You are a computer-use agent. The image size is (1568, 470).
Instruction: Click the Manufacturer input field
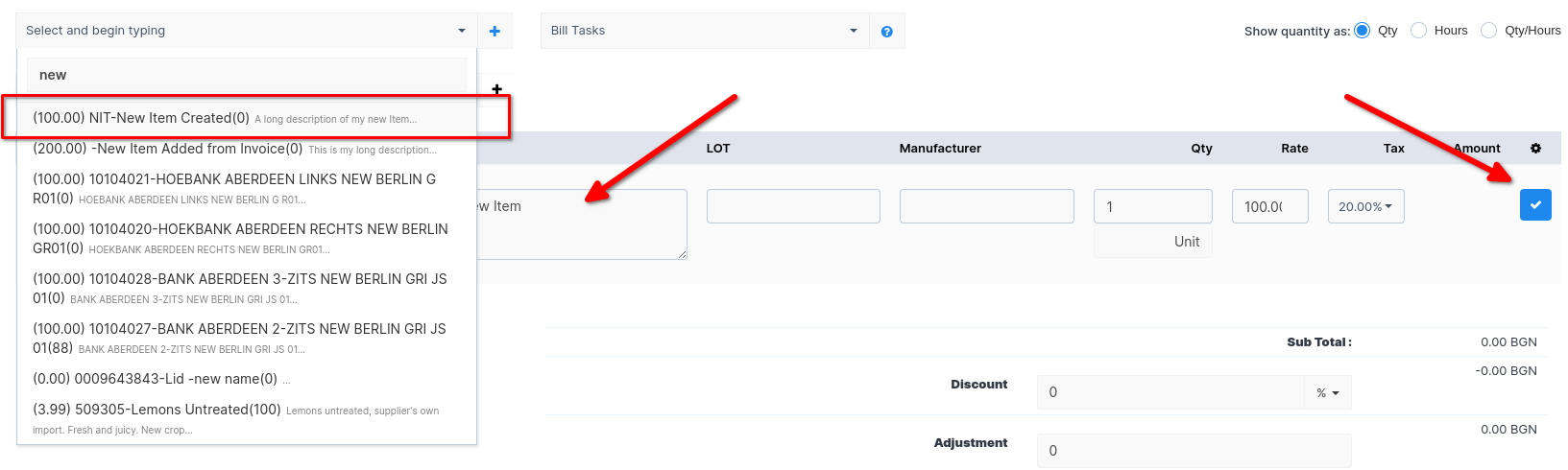(986, 206)
